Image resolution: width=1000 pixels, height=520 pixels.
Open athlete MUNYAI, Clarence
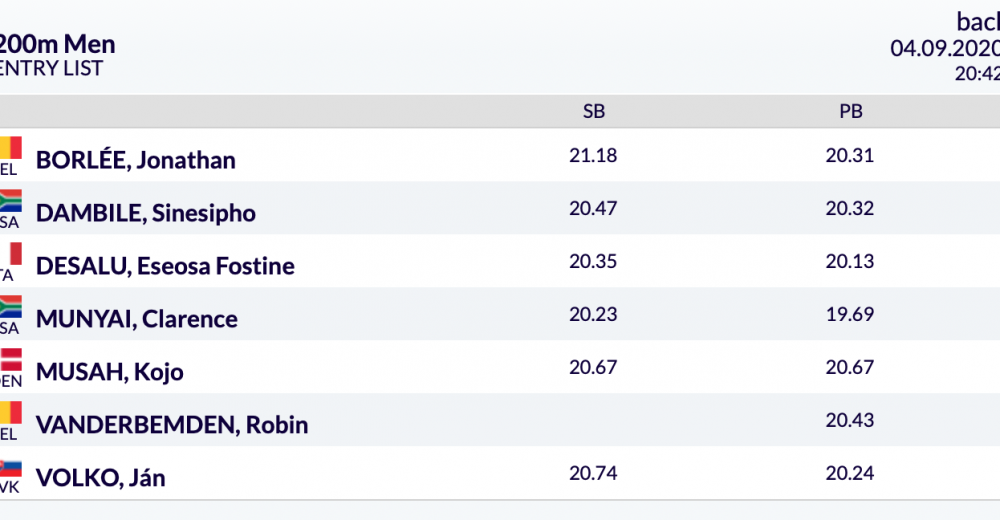point(137,319)
